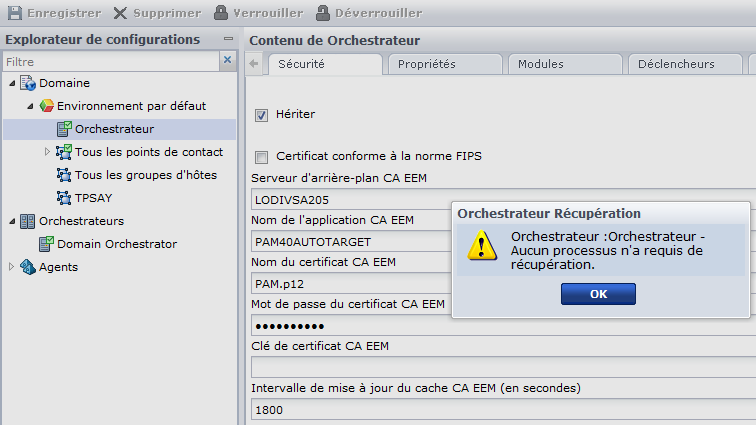Collapse the Domaine tree node
Image resolution: width=756 pixels, height=425 pixels.
pos(11,83)
